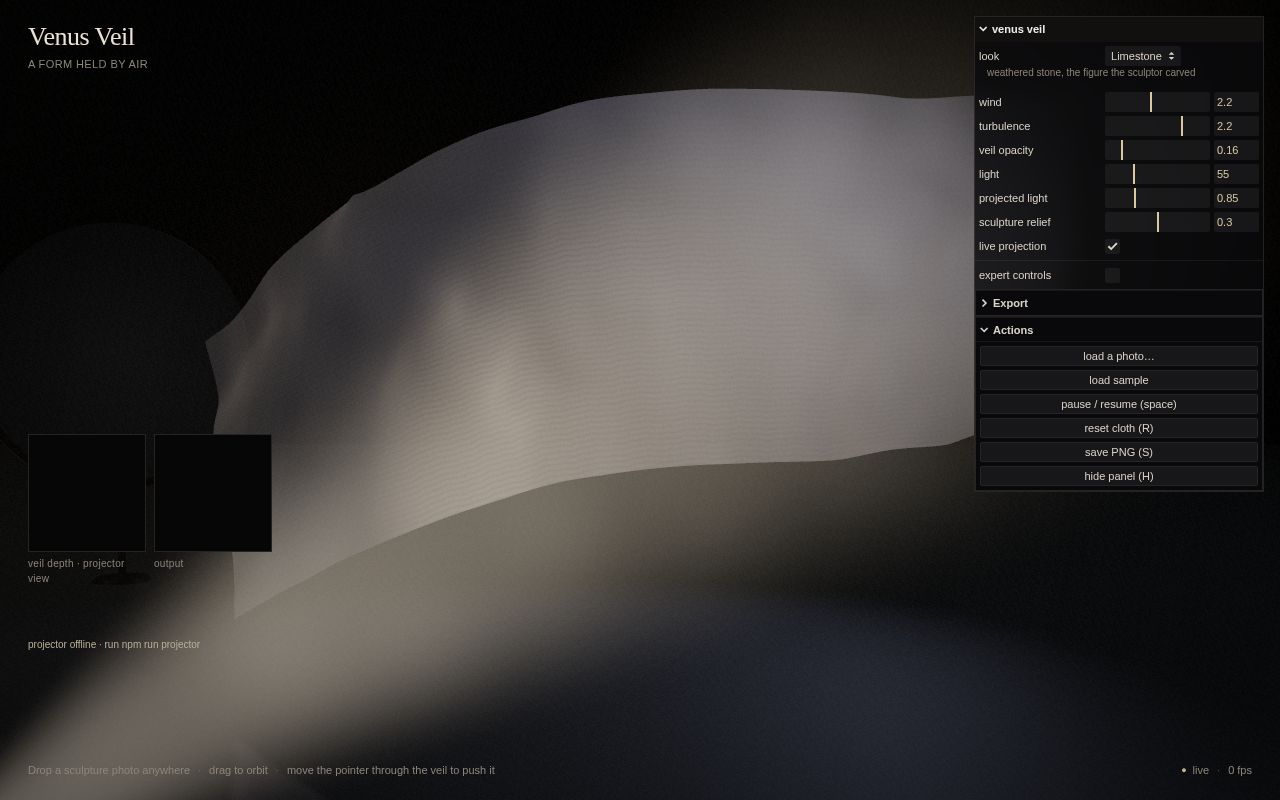The image size is (1280, 800).
Task: Expand the Export section
Action: (x=1119, y=303)
